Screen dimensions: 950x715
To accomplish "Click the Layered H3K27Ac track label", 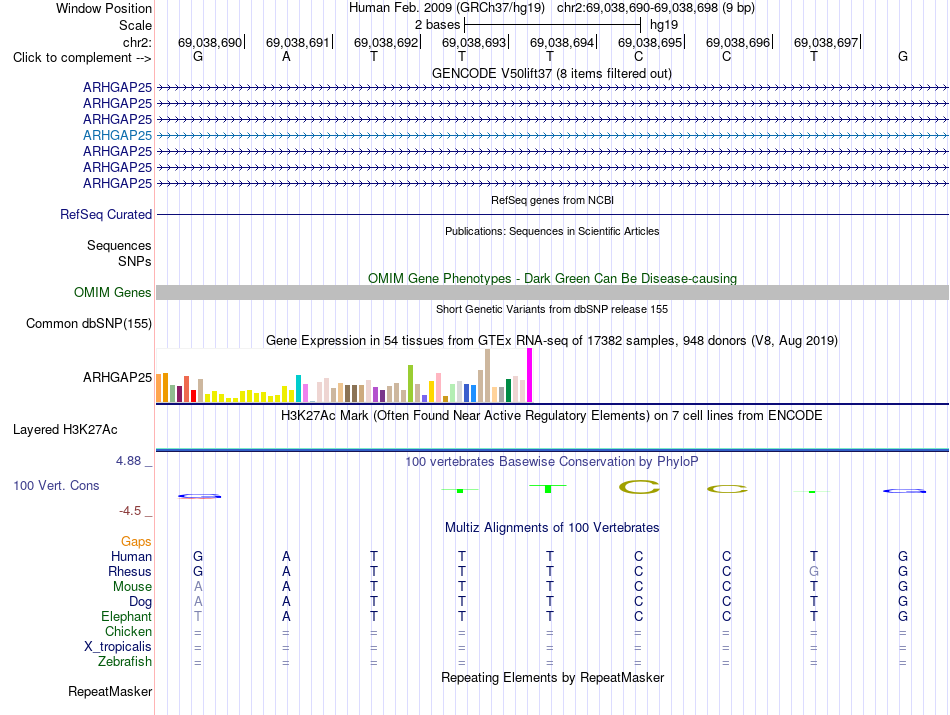I will pyautogui.click(x=65, y=430).
